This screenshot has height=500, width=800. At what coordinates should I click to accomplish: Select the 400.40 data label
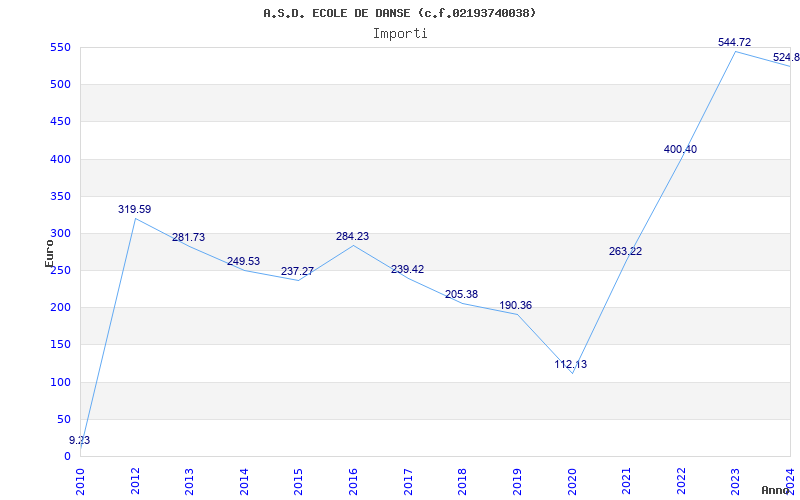[x=680, y=149]
